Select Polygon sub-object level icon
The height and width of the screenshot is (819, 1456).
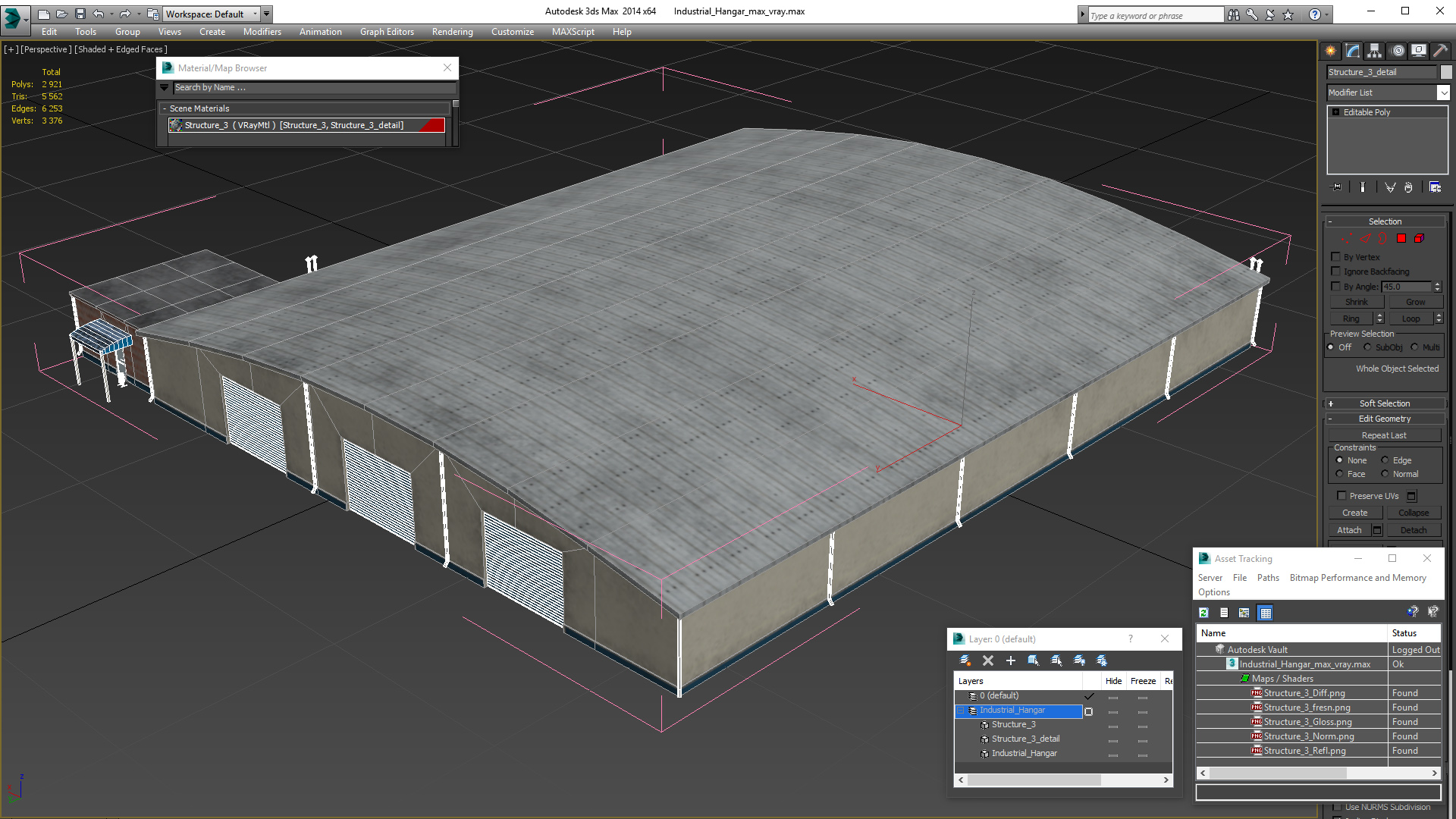pyautogui.click(x=1401, y=239)
